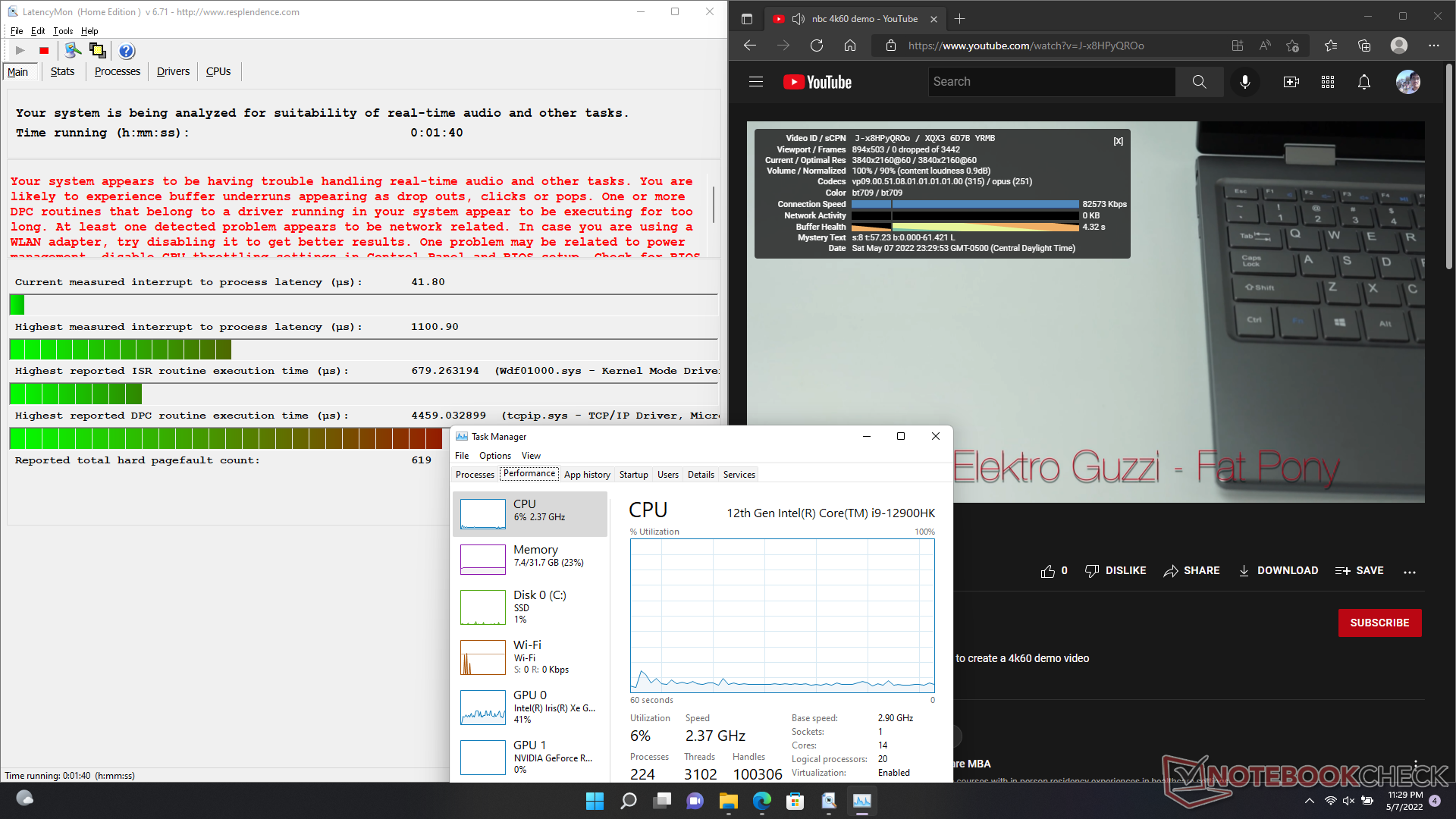Click the video like thumbs-up button
The height and width of the screenshot is (819, 1456).
[x=1048, y=571]
